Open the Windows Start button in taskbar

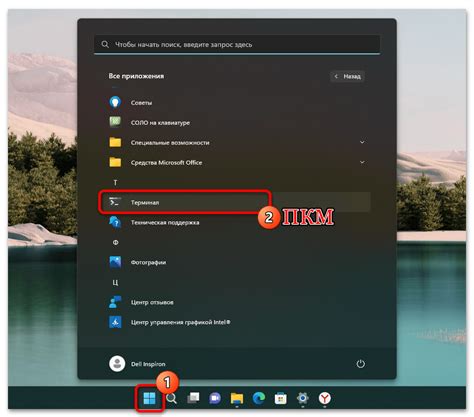149,398
